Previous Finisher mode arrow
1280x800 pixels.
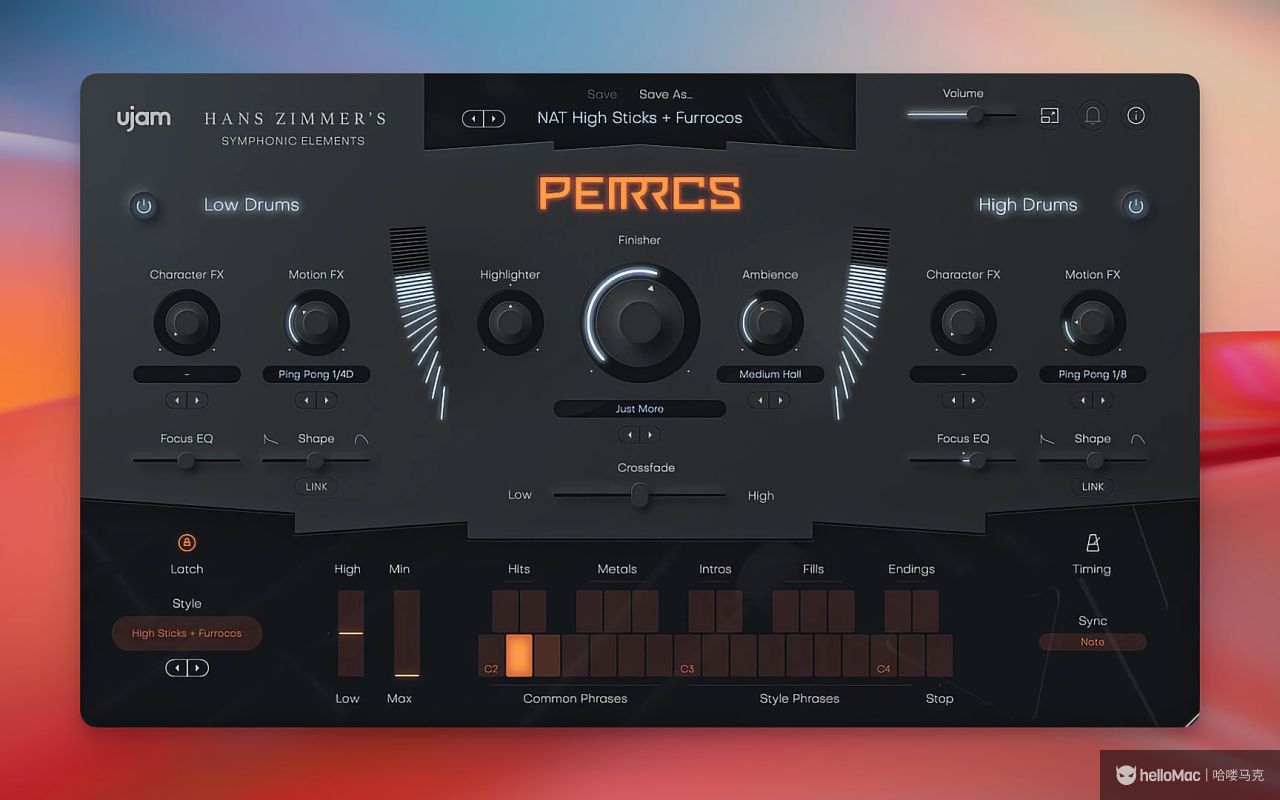pos(629,435)
